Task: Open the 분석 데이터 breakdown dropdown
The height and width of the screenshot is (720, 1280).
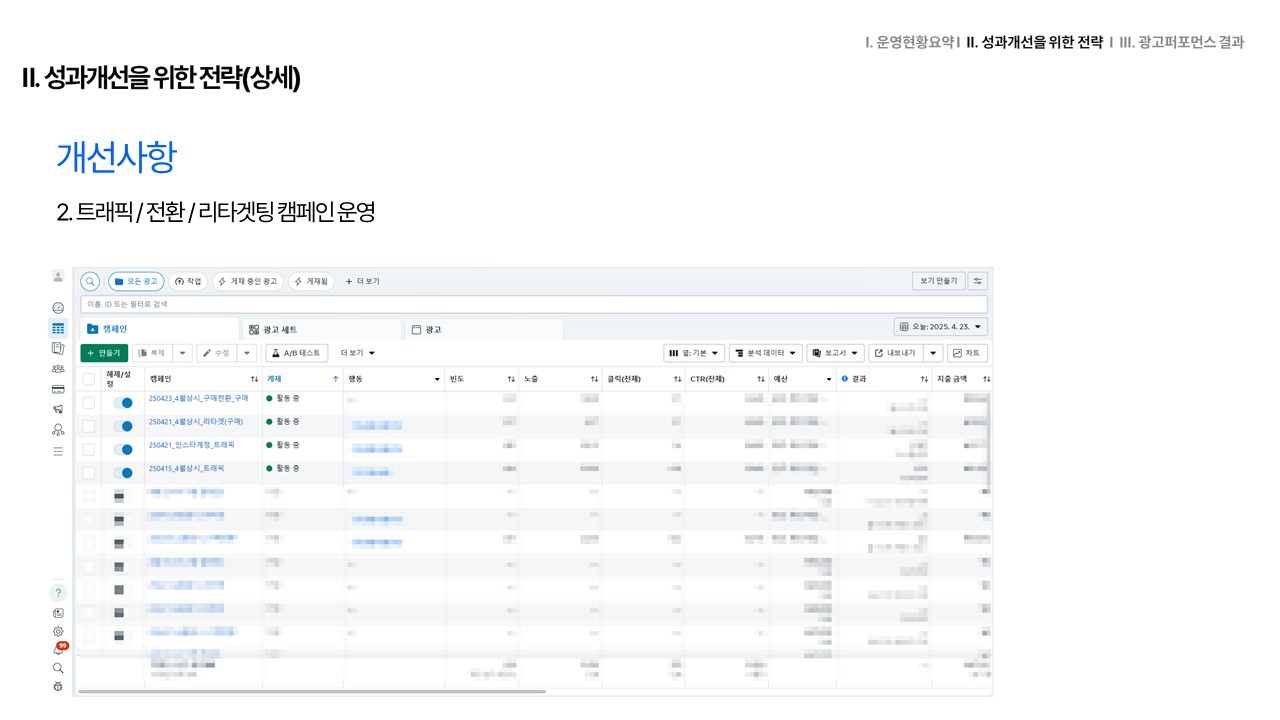Action: [x=765, y=353]
